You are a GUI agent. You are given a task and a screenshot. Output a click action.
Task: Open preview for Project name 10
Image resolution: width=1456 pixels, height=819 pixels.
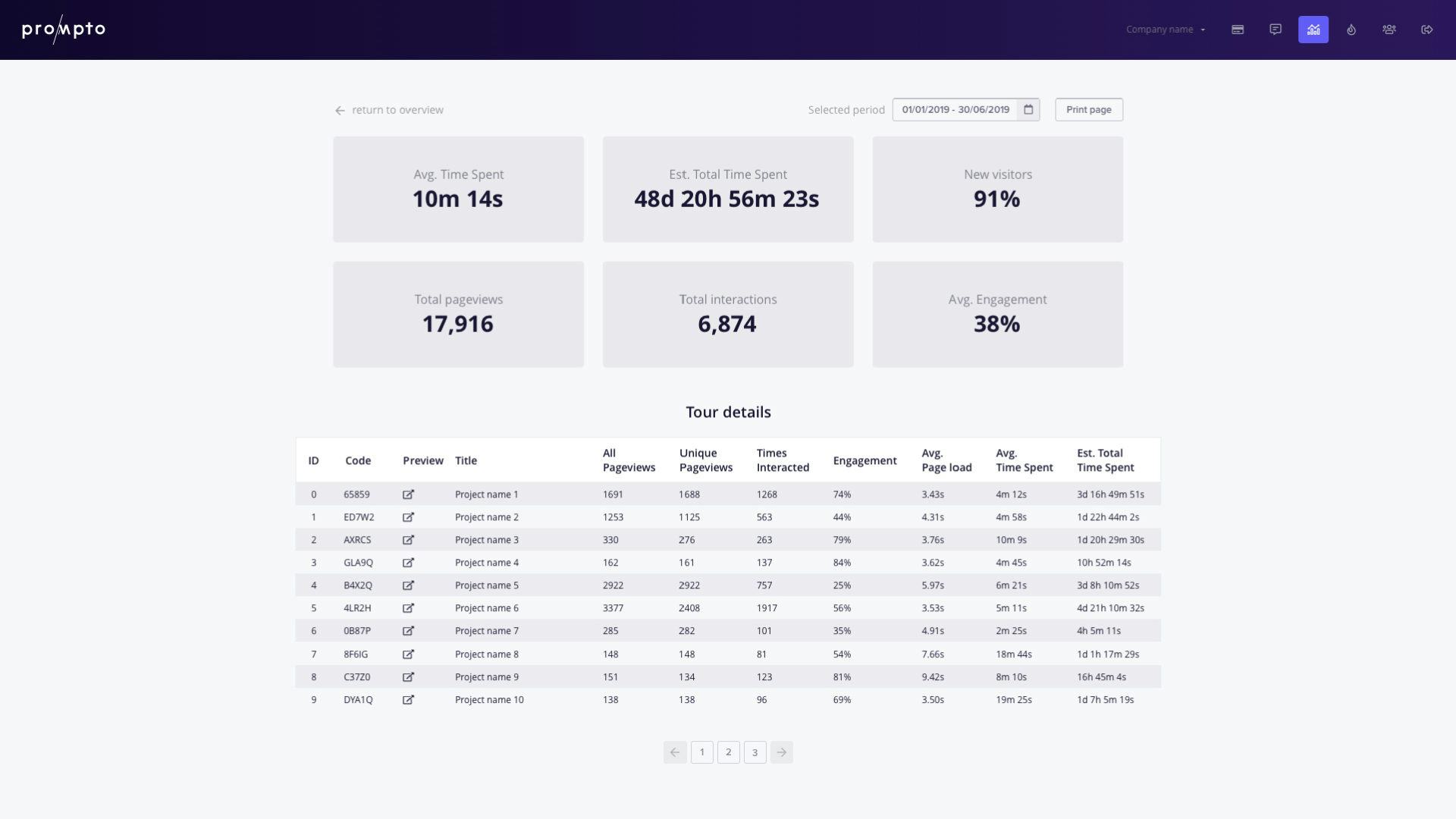[x=409, y=699]
